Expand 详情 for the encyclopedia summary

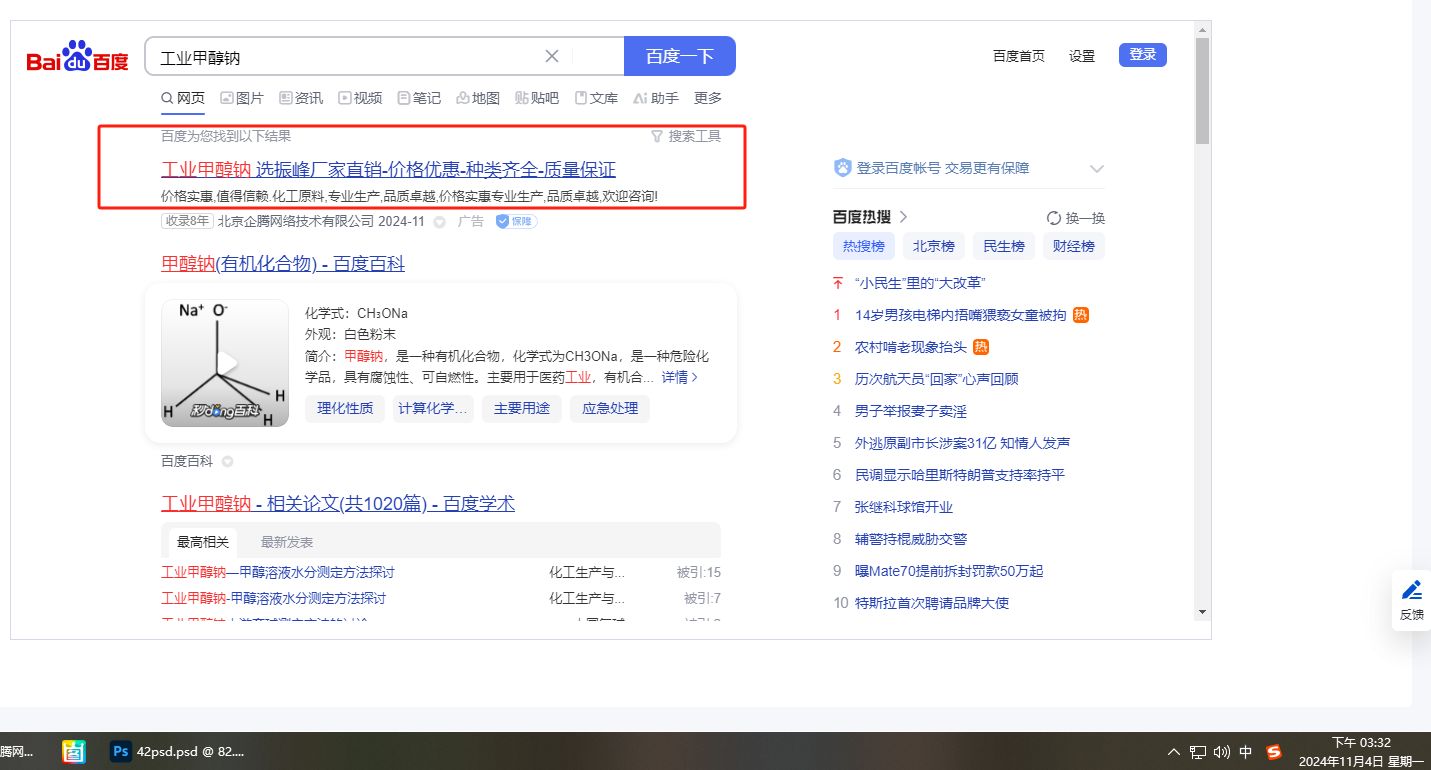[x=680, y=377]
